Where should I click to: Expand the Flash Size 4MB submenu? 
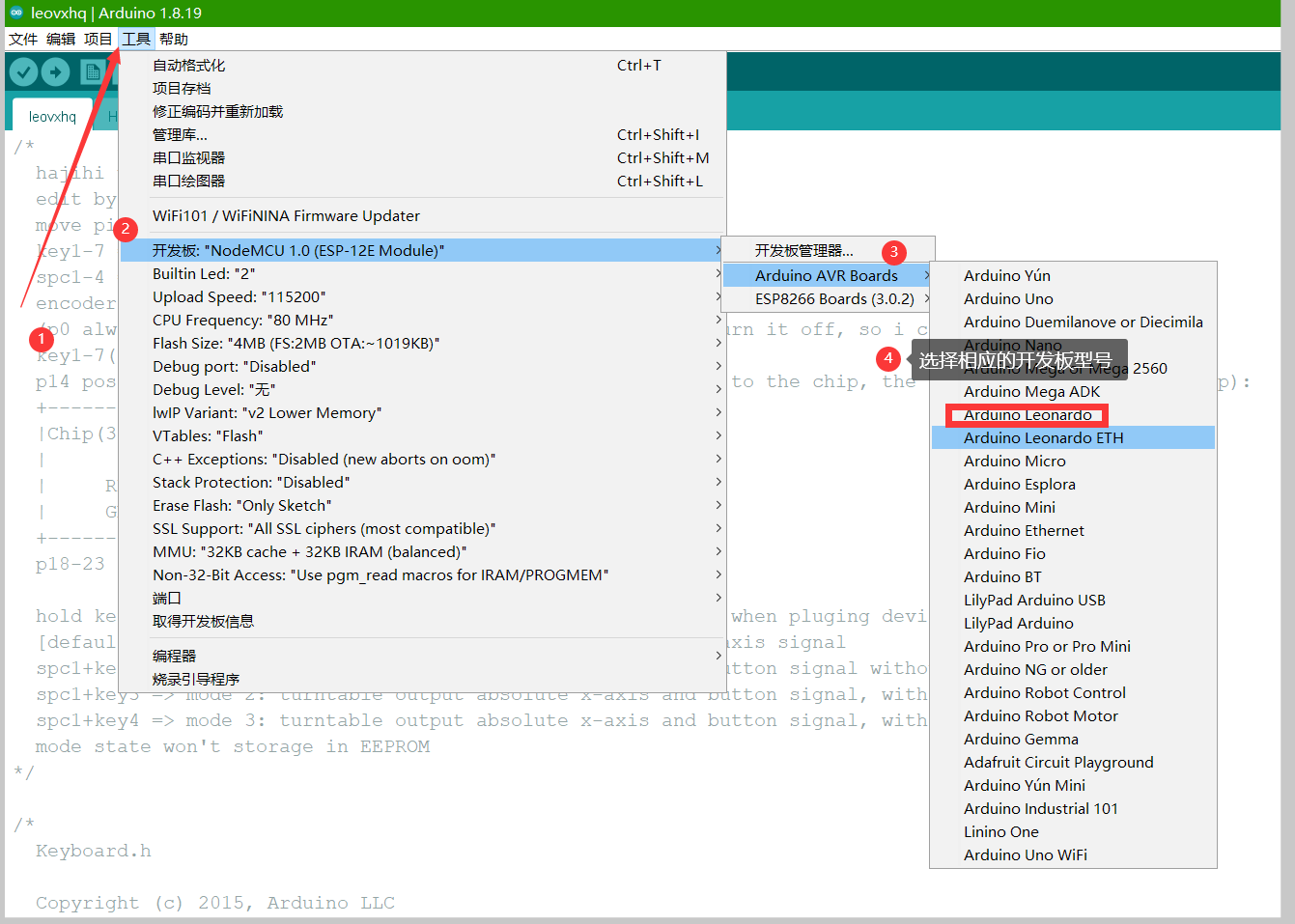[423, 344]
